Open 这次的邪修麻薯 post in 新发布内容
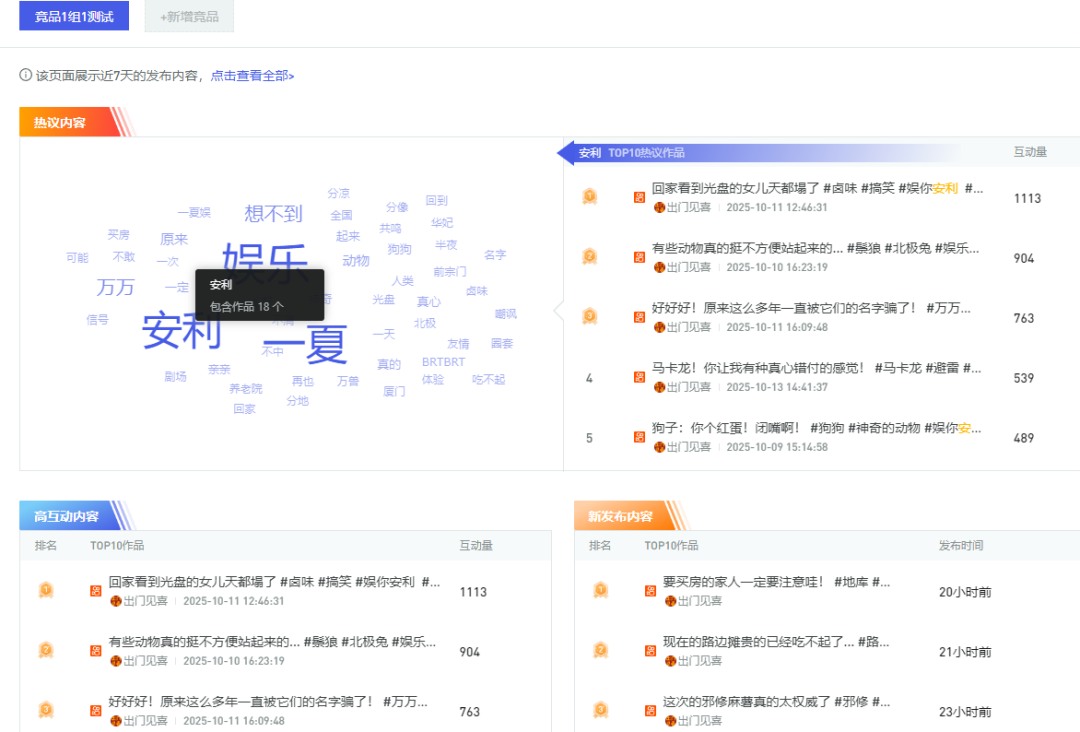 coord(776,702)
